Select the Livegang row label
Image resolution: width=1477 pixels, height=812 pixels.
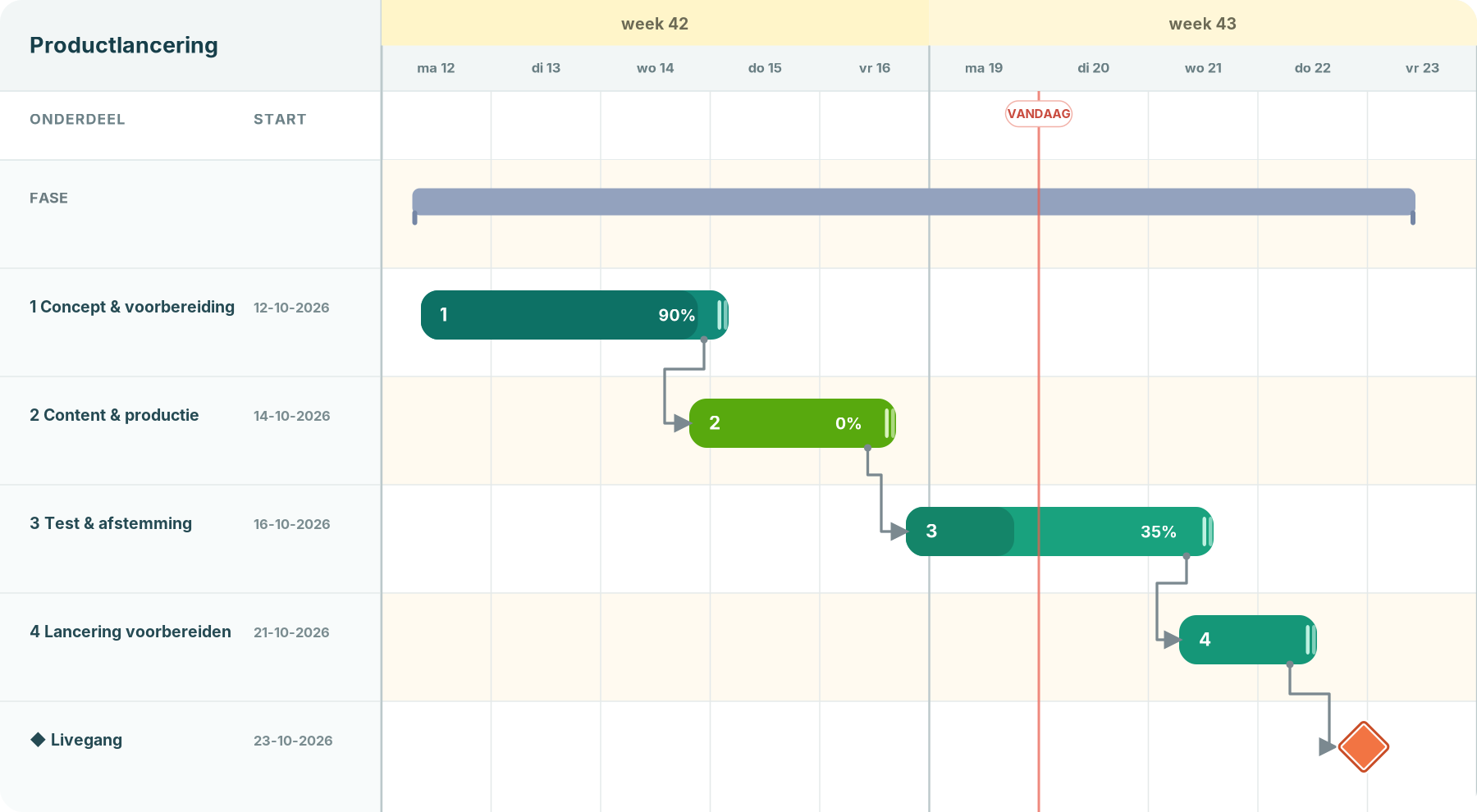point(86,740)
